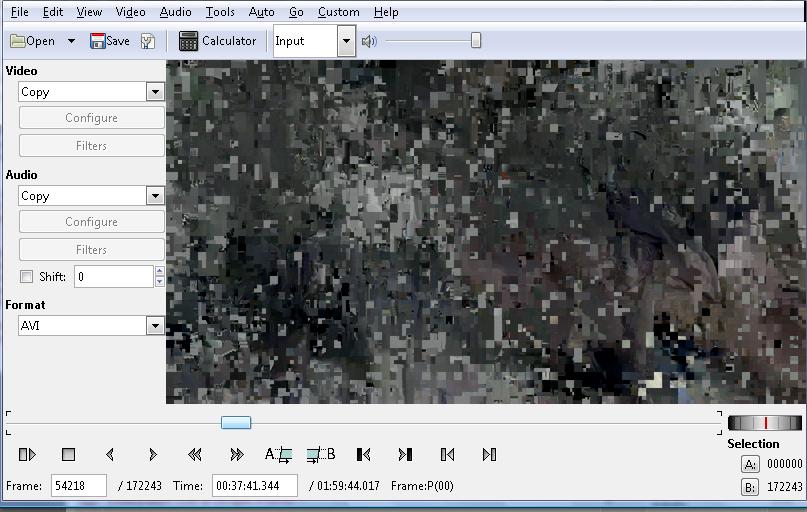Click the Audio Configure button
The image size is (807, 512).
(92, 222)
